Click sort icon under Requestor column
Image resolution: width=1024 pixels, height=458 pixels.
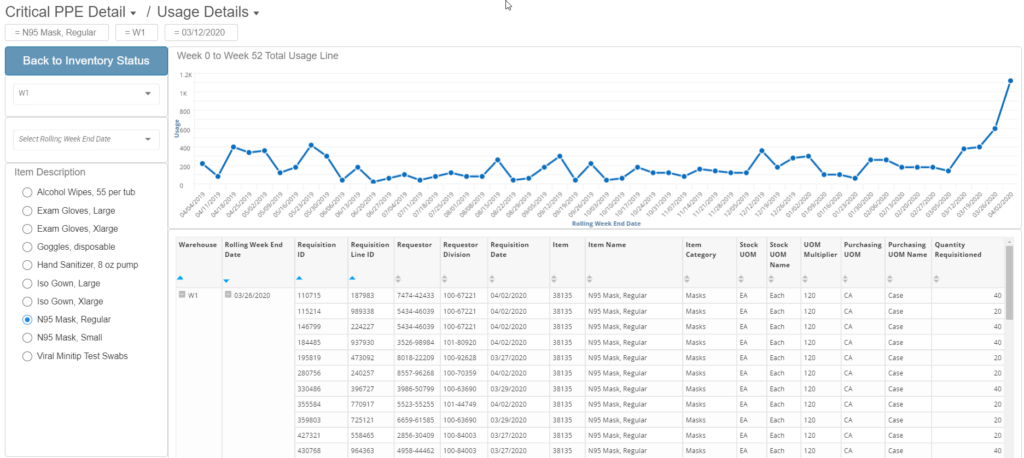[401, 278]
